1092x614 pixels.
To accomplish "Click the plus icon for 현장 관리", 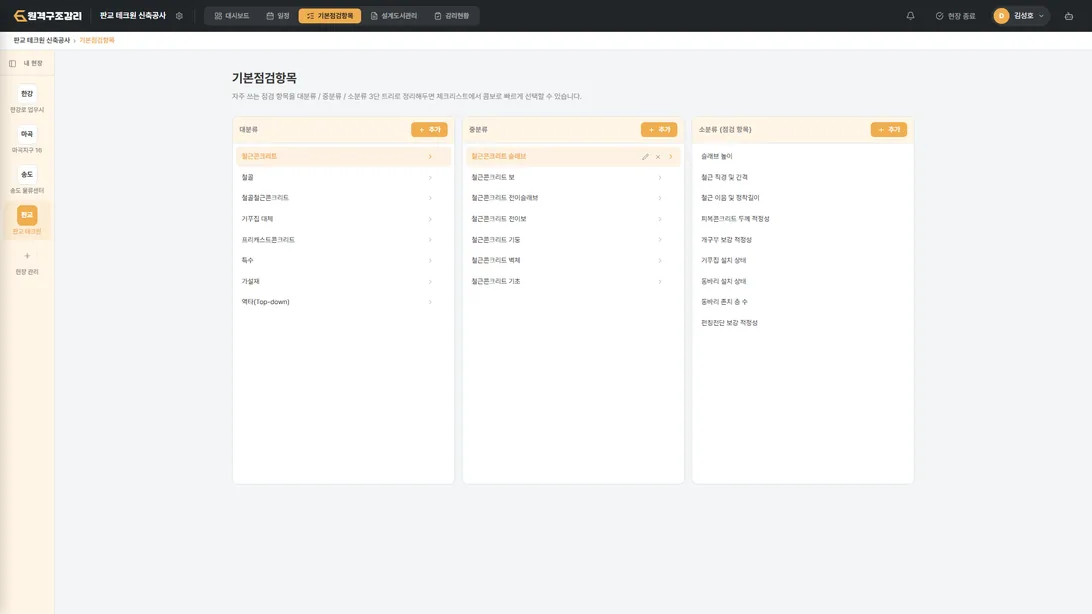I will coord(27,256).
